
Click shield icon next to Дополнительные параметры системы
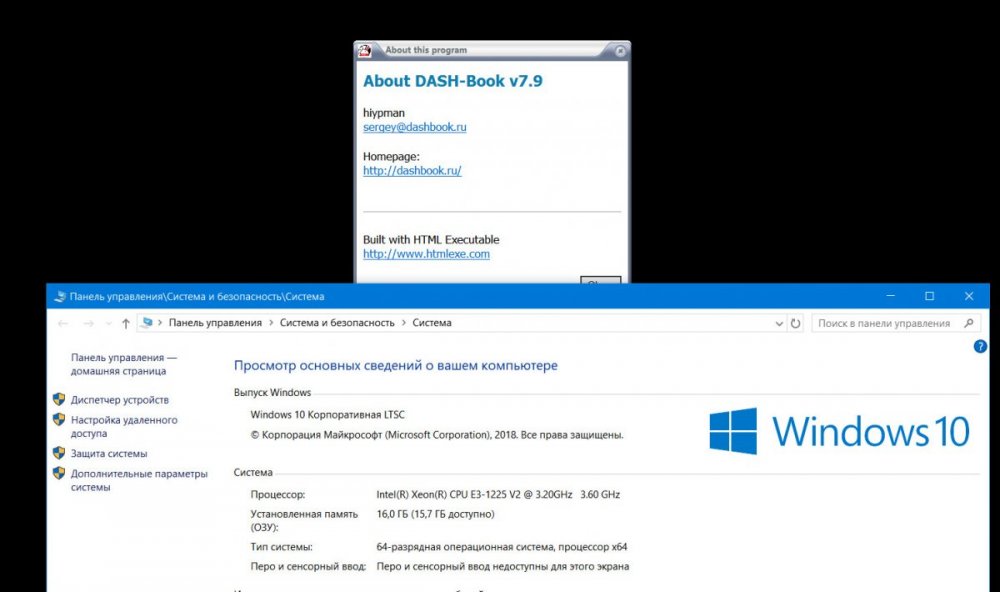59,473
